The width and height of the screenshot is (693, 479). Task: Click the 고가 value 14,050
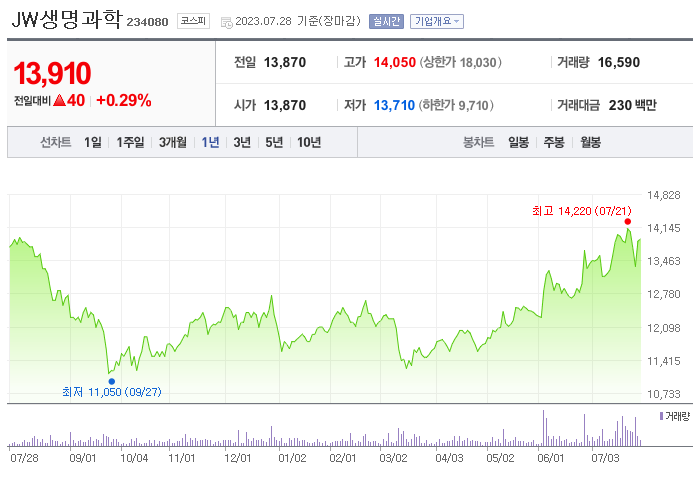[x=395, y=62]
